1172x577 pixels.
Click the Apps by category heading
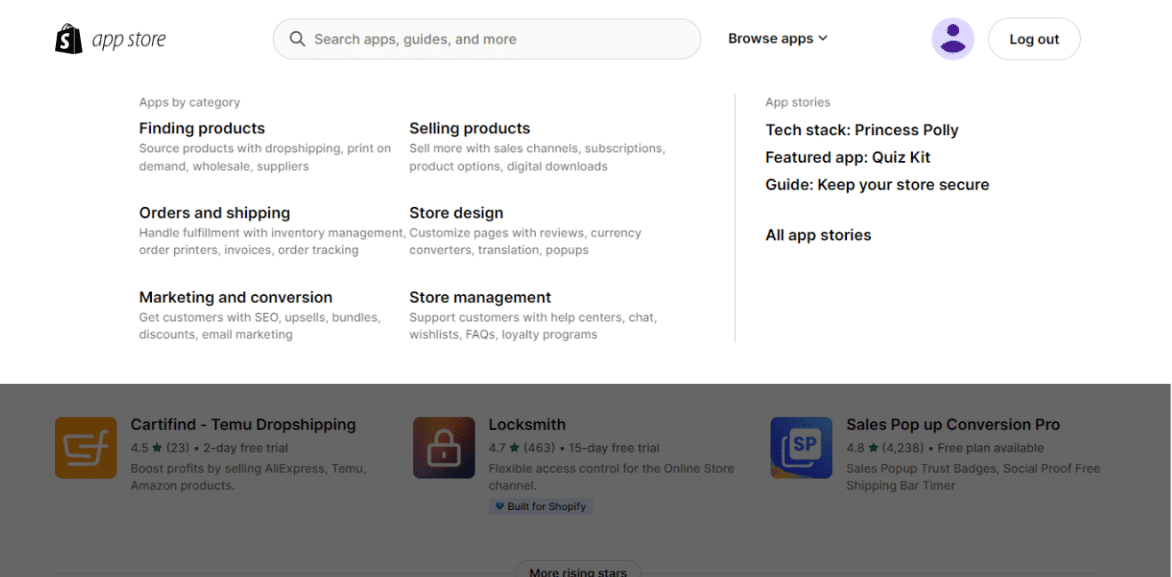point(190,102)
